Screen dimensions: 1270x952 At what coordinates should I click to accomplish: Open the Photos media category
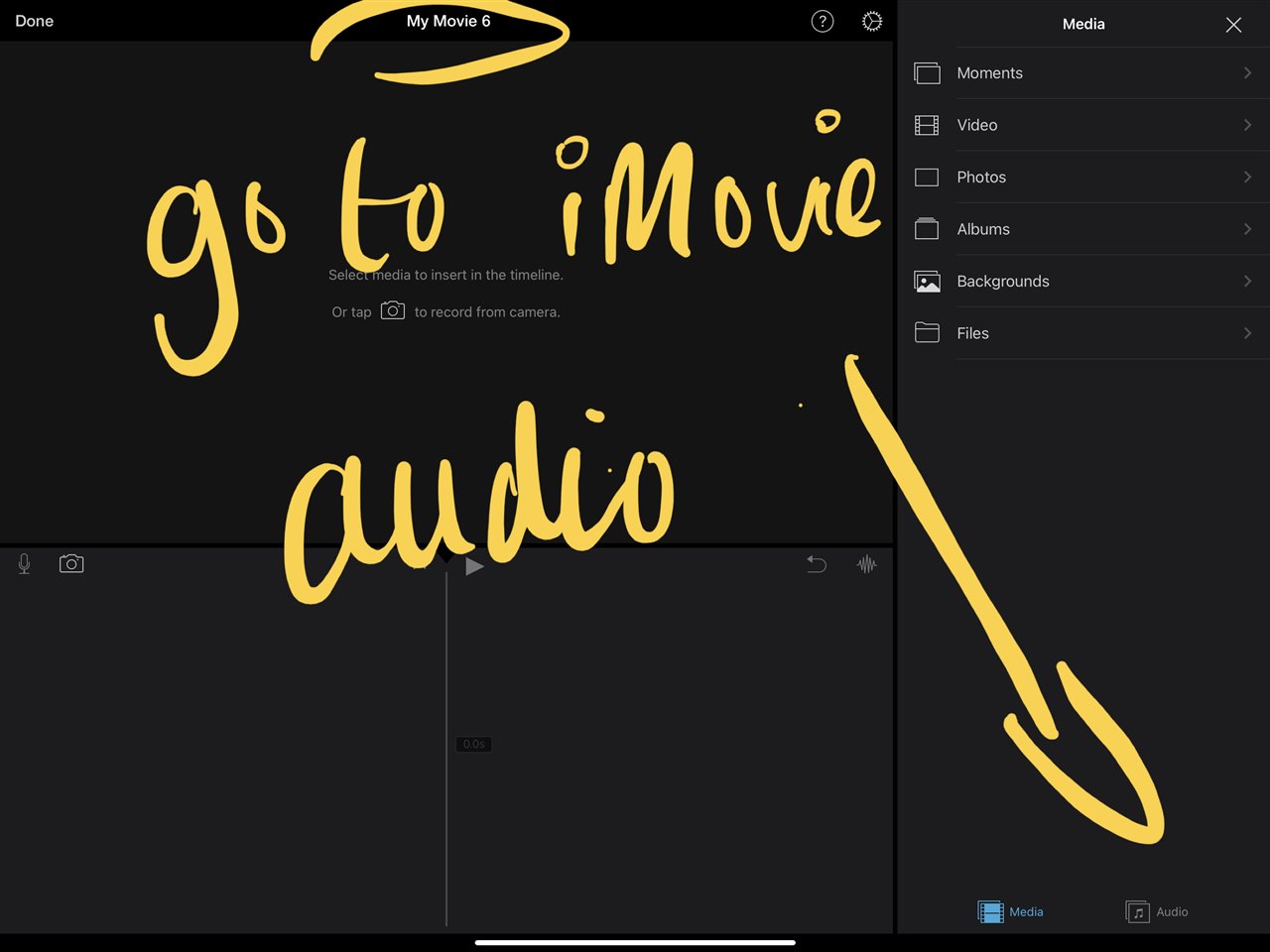[1083, 178]
